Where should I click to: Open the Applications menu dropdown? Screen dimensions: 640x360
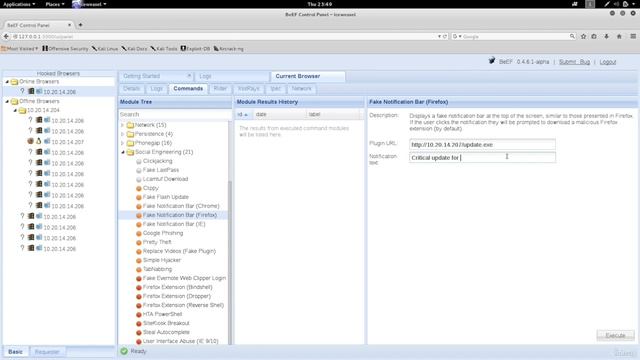[x=19, y=4]
